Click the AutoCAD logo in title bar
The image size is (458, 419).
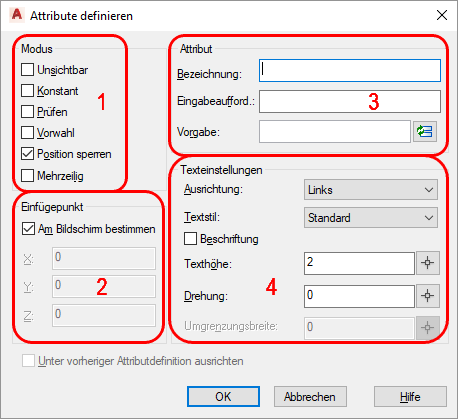point(17,15)
